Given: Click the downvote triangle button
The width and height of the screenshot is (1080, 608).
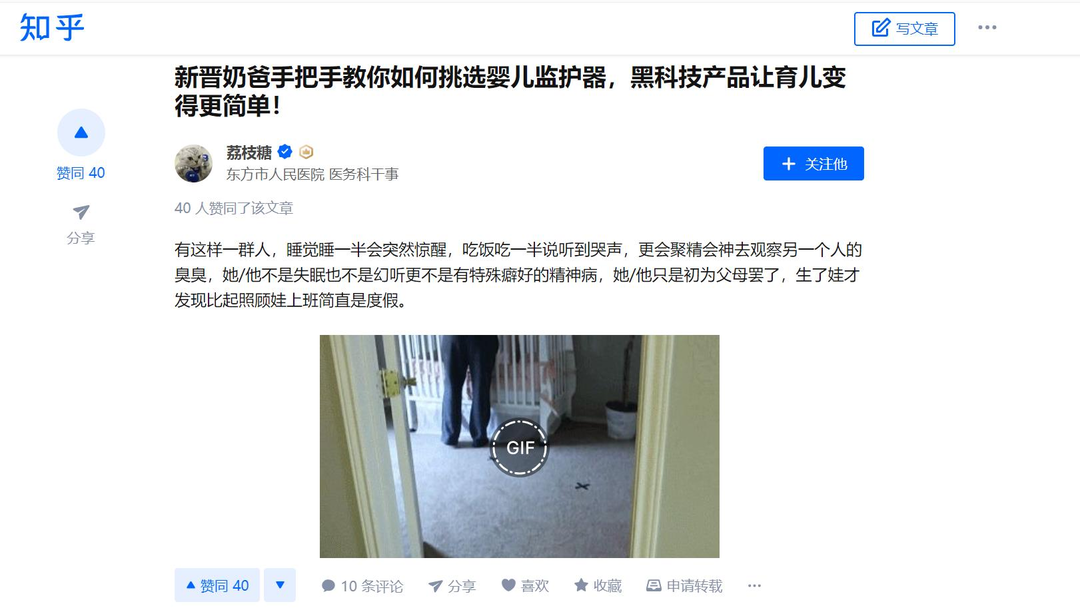Looking at the screenshot, I should pyautogui.click(x=280, y=585).
